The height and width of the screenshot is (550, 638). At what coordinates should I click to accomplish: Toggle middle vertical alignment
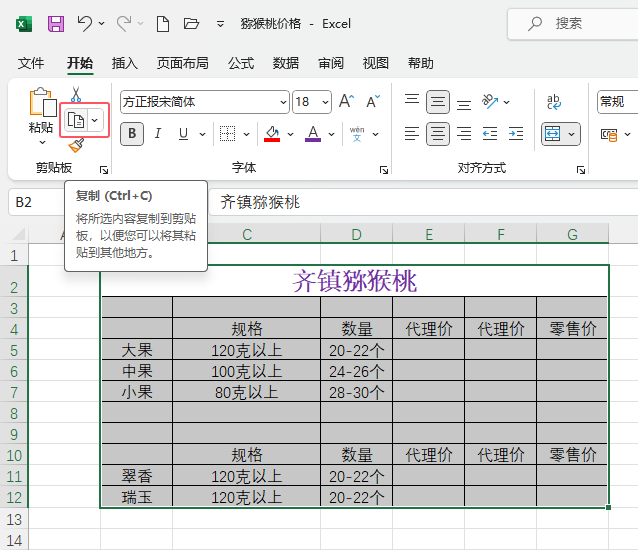[438, 102]
